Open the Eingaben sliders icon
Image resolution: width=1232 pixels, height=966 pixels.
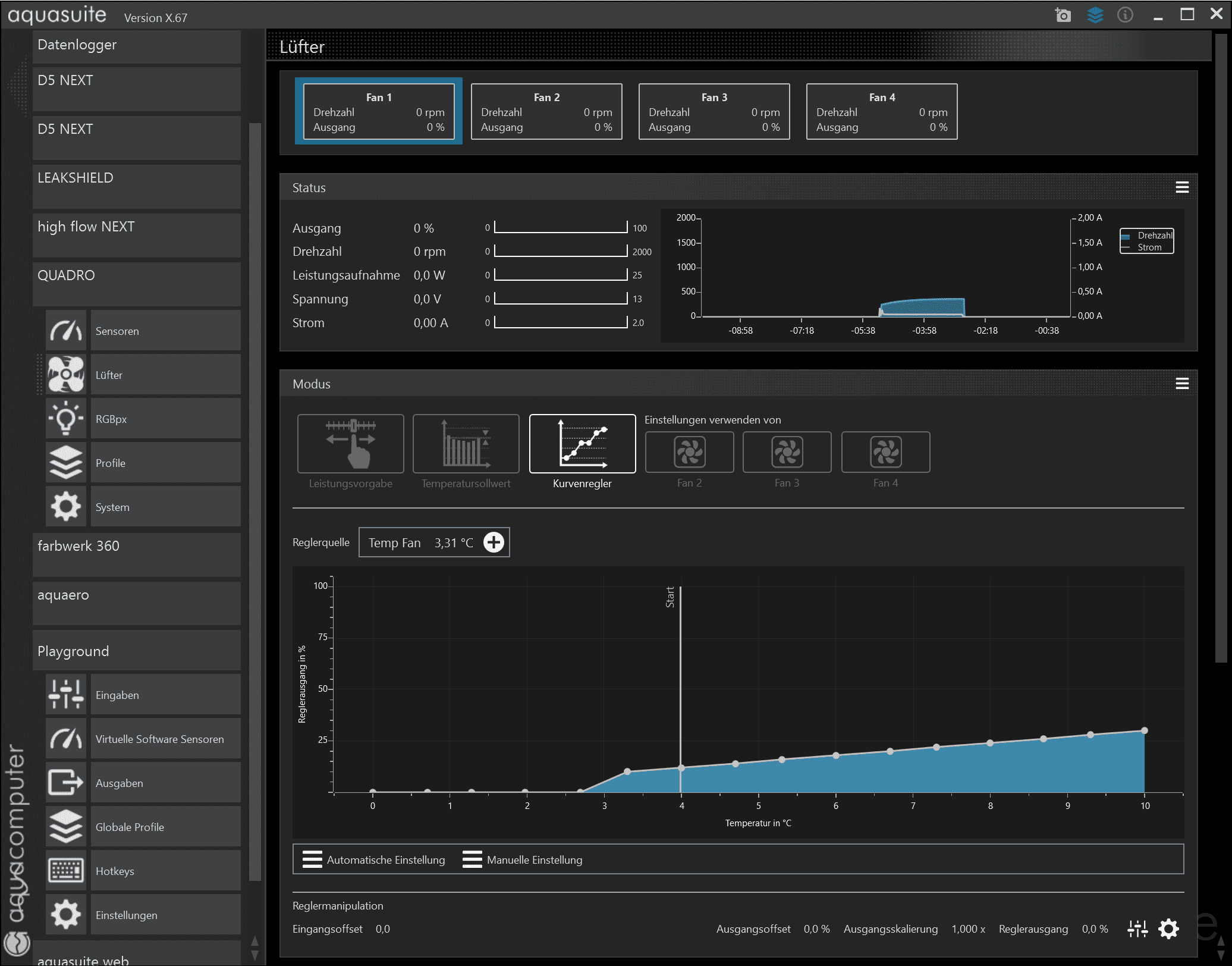pyautogui.click(x=66, y=695)
